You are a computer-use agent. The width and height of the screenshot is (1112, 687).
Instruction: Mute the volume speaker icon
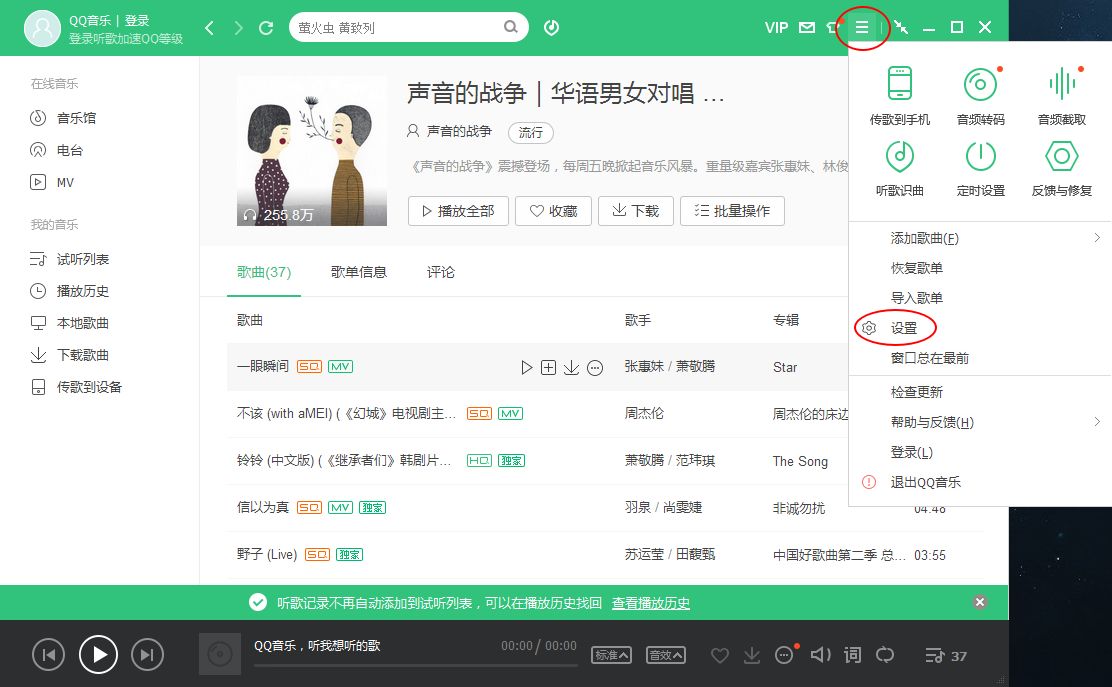point(821,654)
